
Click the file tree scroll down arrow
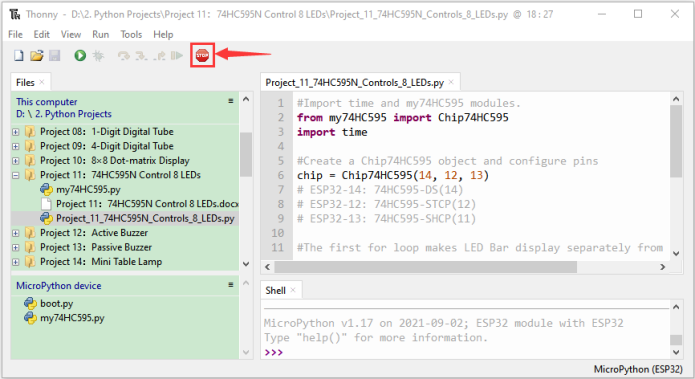pos(246,264)
